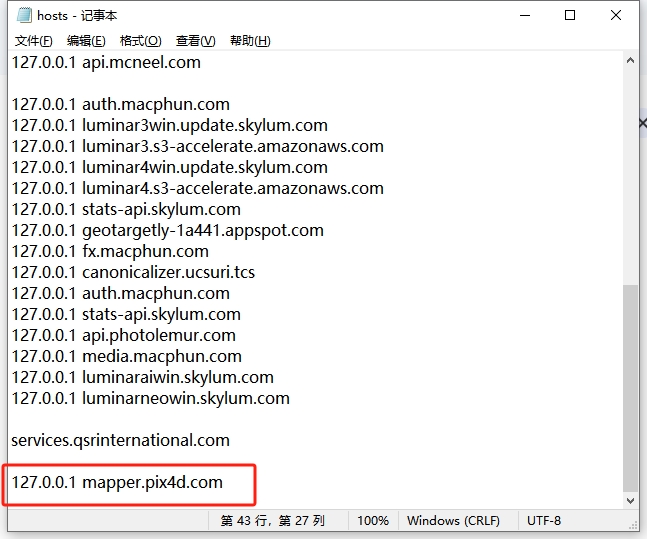Click the line canonicalizer.ucsuri.tcs
Viewport: 647px width, 539px height.
[133, 272]
